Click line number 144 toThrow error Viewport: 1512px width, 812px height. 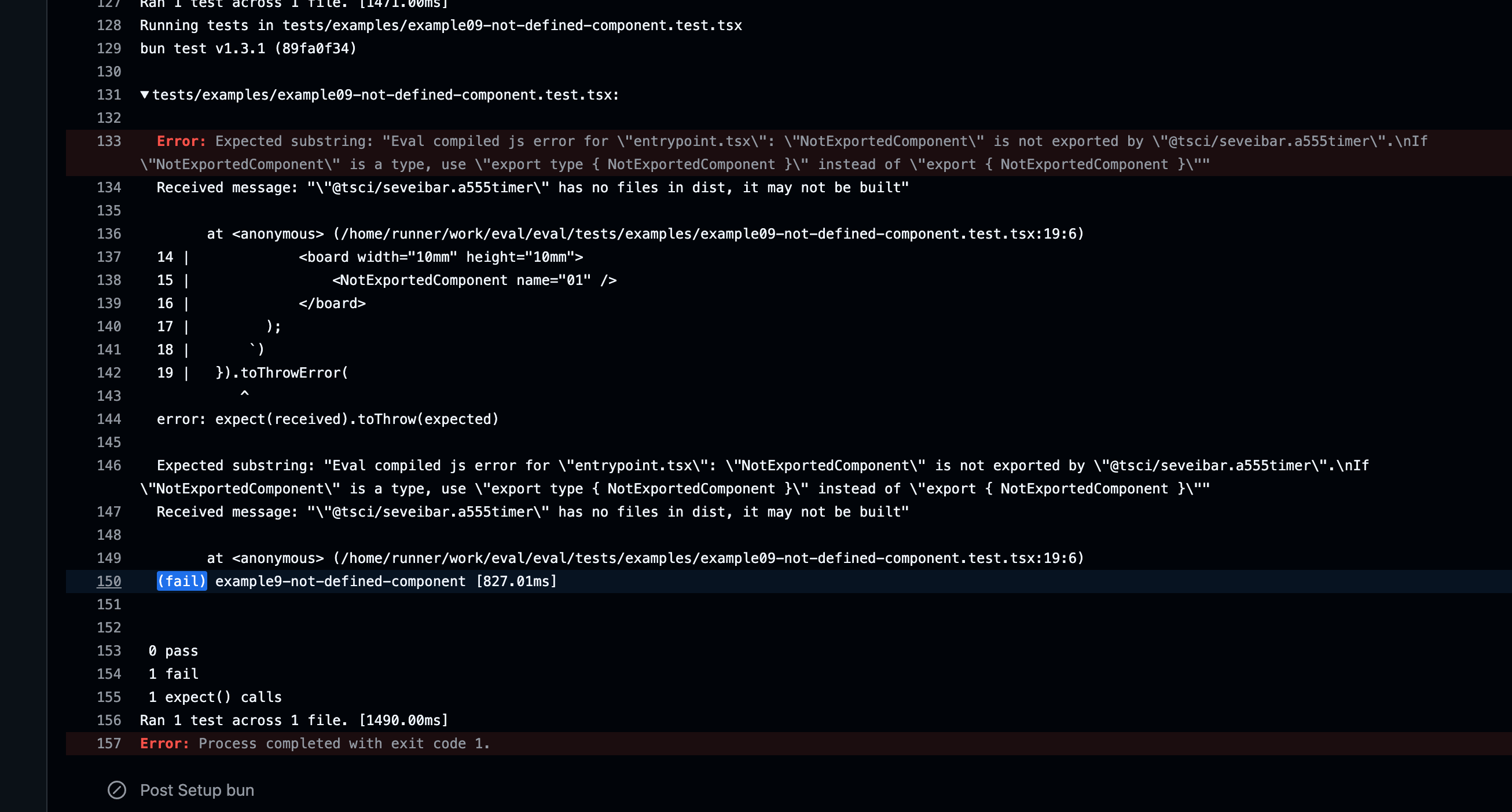click(109, 419)
